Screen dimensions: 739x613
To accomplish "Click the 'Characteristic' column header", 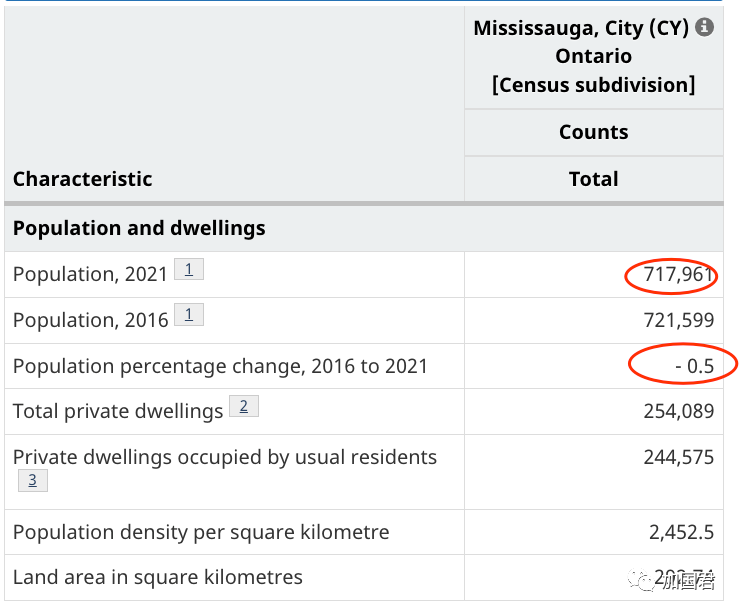I will pos(82,179).
